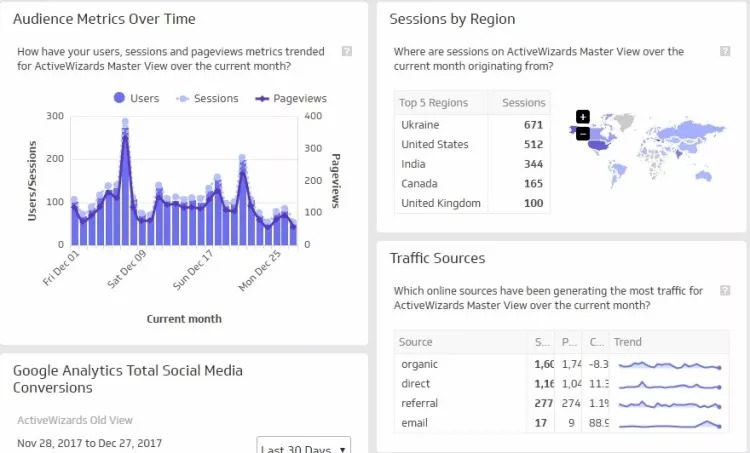Click the Sessions column header in regions table
750x453 pixels.
click(x=523, y=102)
